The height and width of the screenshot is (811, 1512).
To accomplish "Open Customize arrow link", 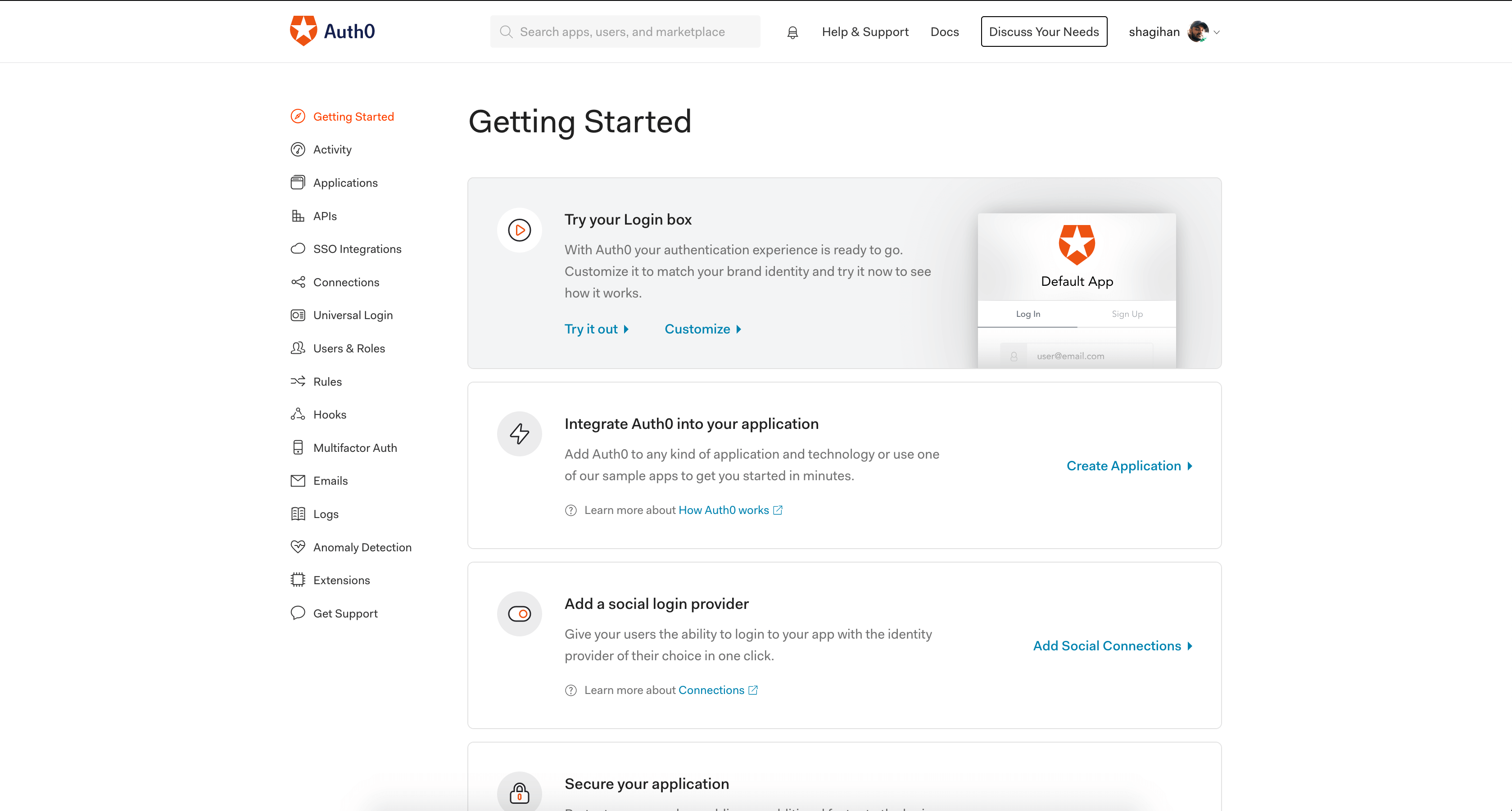I will coord(702,329).
